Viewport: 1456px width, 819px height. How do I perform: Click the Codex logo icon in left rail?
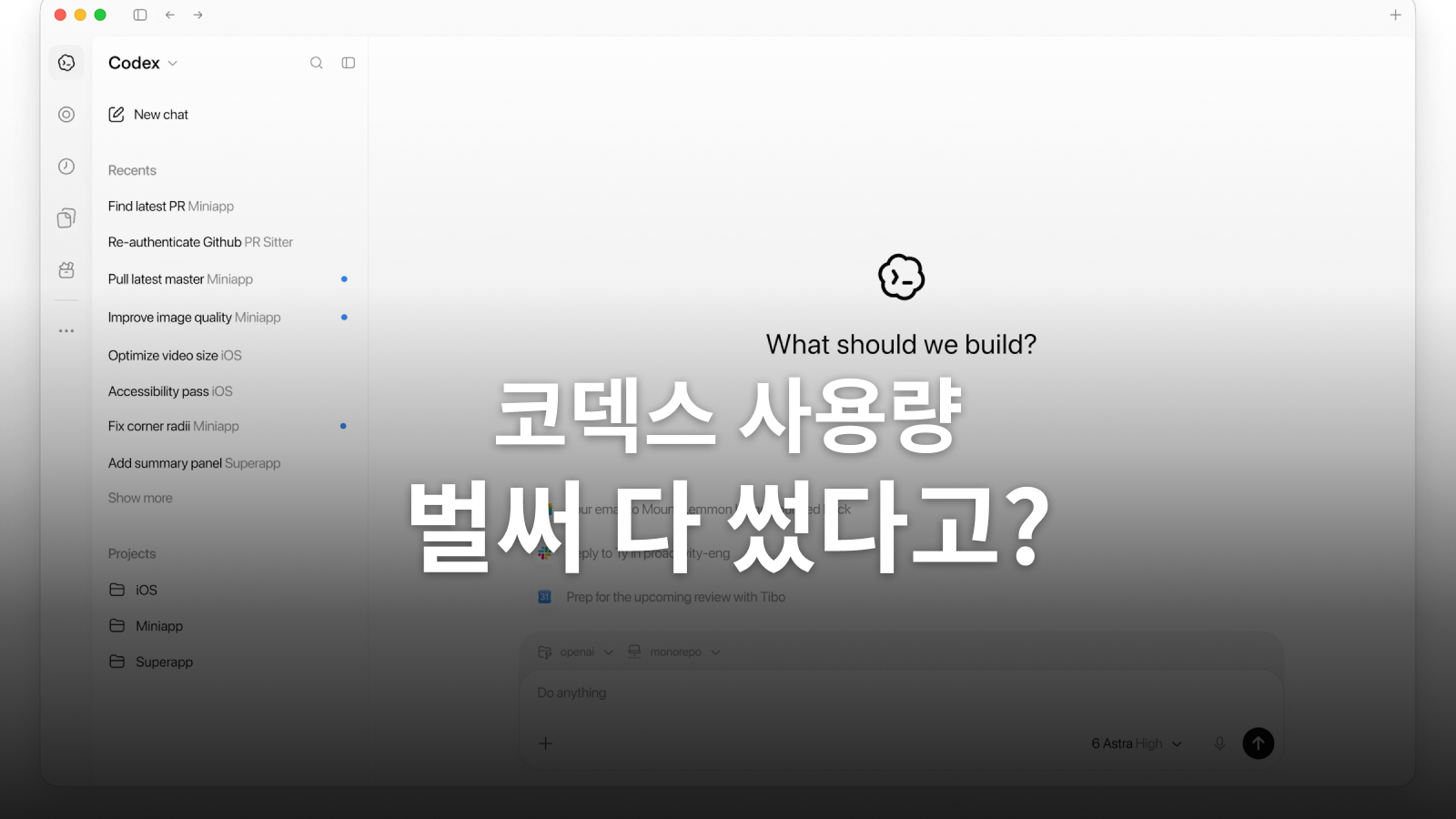[66, 63]
